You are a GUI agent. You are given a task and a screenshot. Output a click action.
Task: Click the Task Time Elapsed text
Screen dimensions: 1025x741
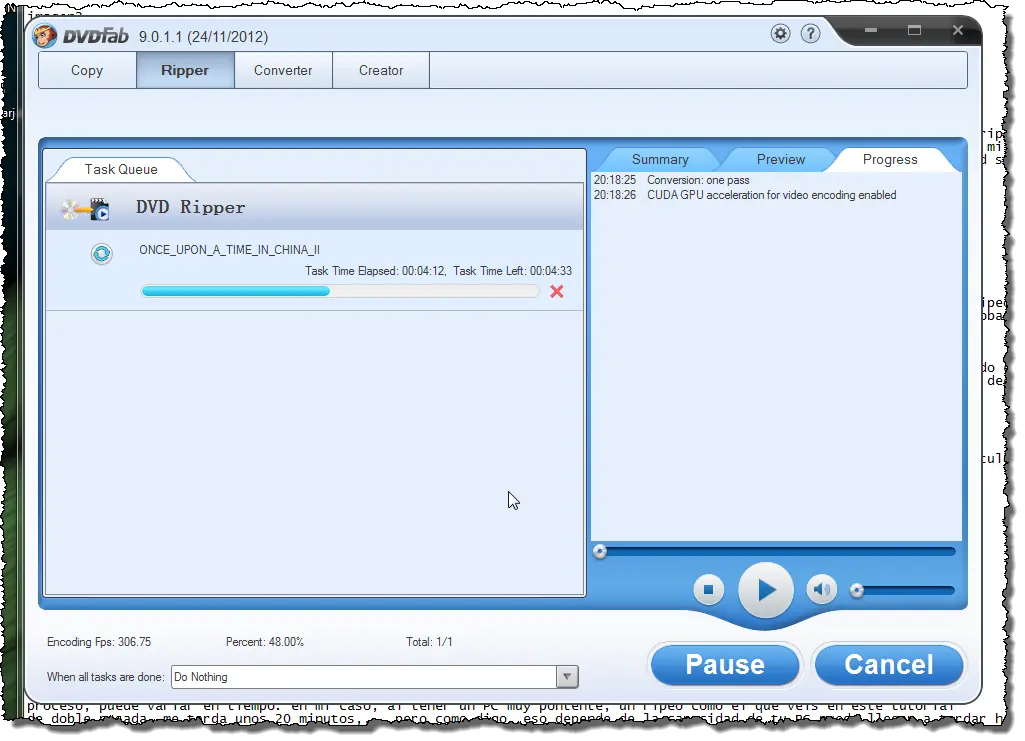point(375,271)
